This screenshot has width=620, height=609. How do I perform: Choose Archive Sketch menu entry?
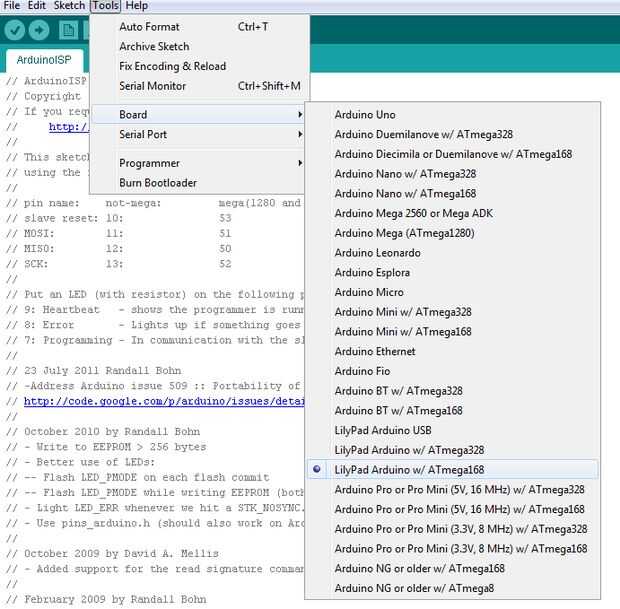pyautogui.click(x=198, y=47)
